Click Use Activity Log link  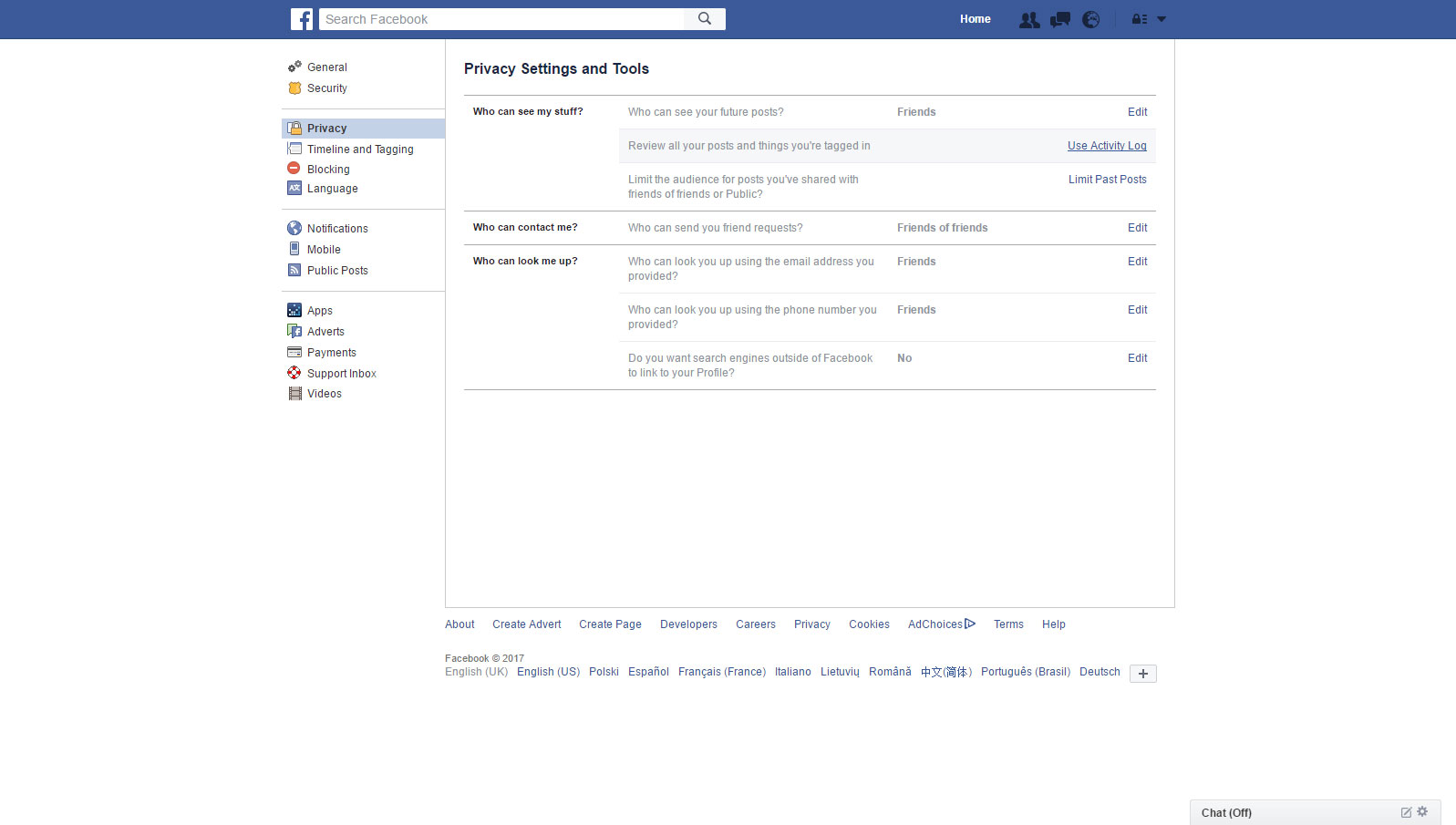[x=1107, y=146]
